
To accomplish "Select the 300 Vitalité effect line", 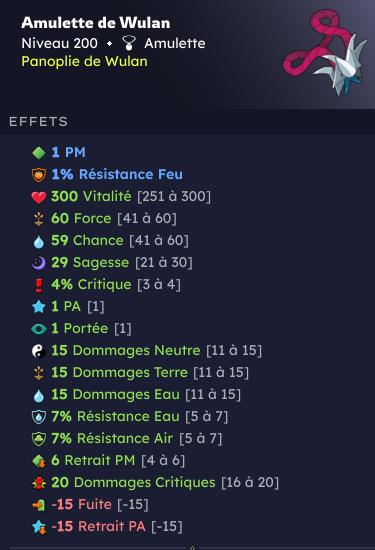I will click(121, 197).
